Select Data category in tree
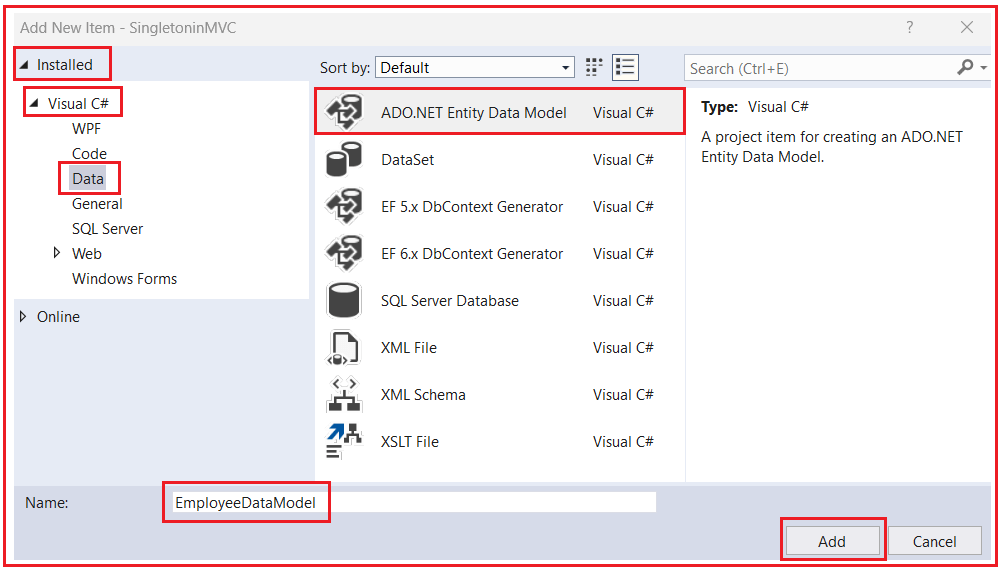This screenshot has height=570, width=1001. click(x=88, y=179)
